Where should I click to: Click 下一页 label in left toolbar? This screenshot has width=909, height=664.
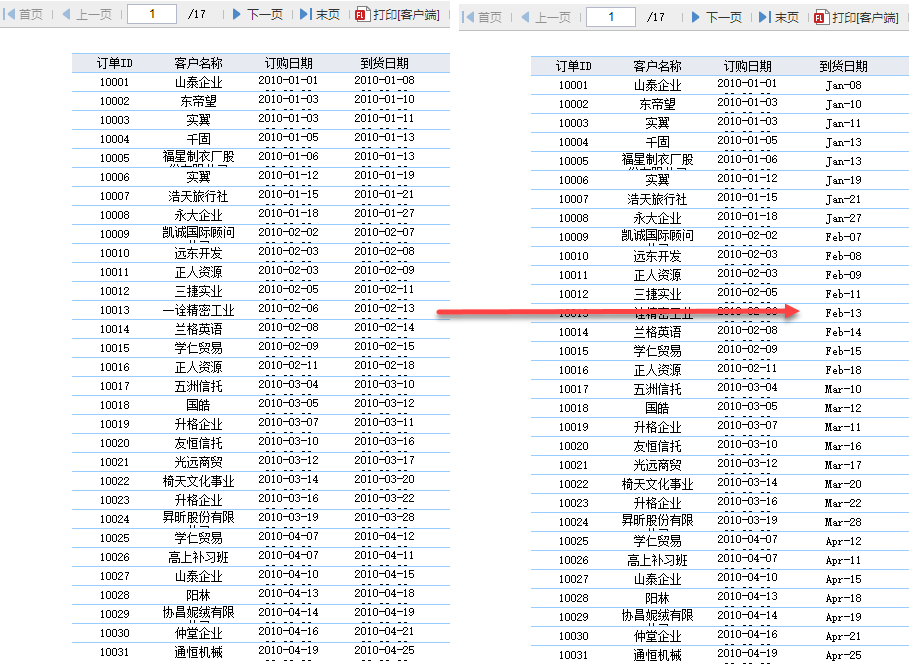coord(265,14)
